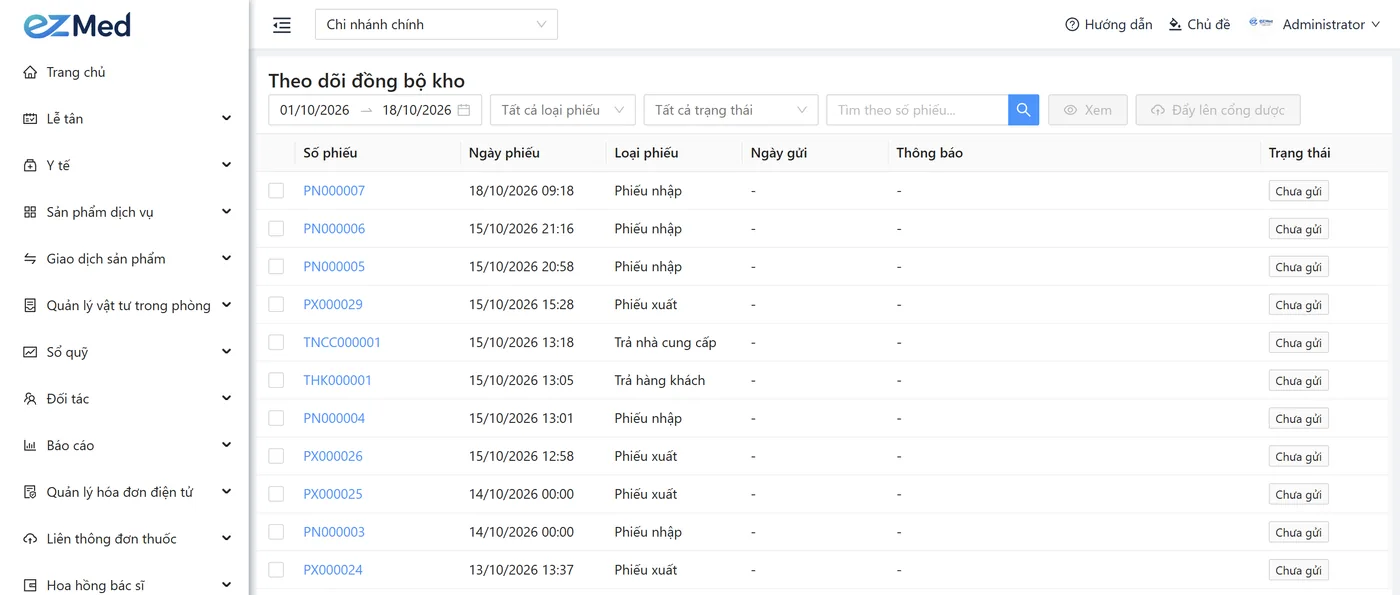The width and height of the screenshot is (1400, 595).
Task: Open the Chi nhánh chính branch dropdown
Action: [x=436, y=25]
